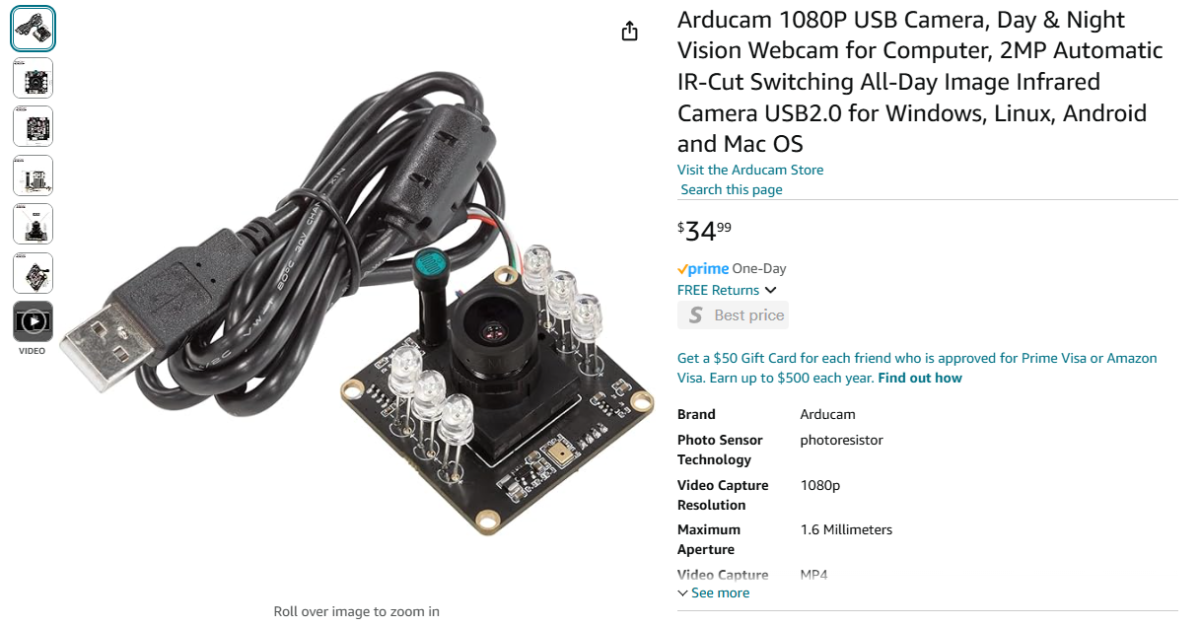Select the second product thumbnail
The height and width of the screenshot is (627, 1200).
tap(33, 78)
